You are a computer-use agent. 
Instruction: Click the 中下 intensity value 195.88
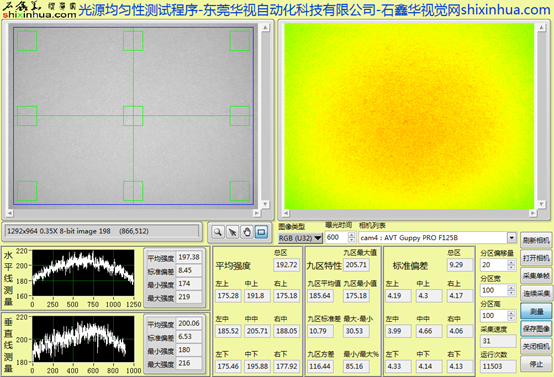257,366
